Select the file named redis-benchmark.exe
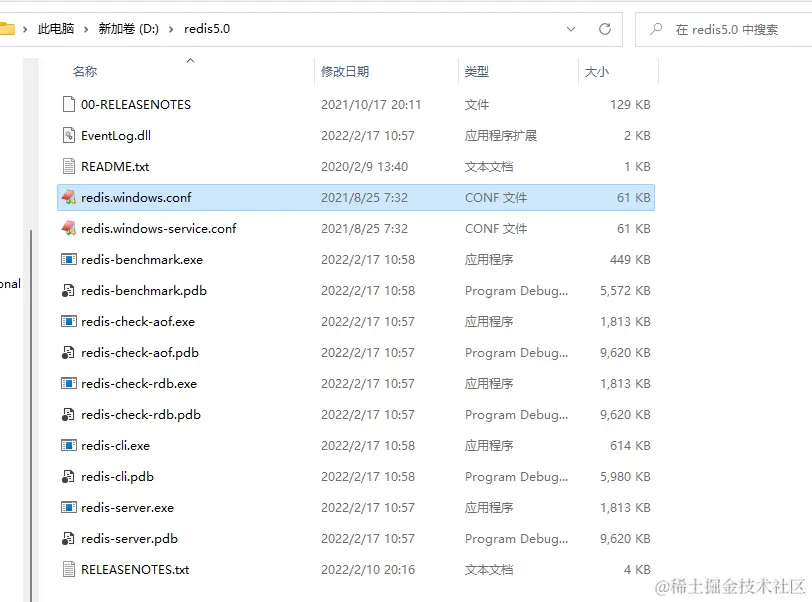This screenshot has height=602, width=812. (x=142, y=260)
